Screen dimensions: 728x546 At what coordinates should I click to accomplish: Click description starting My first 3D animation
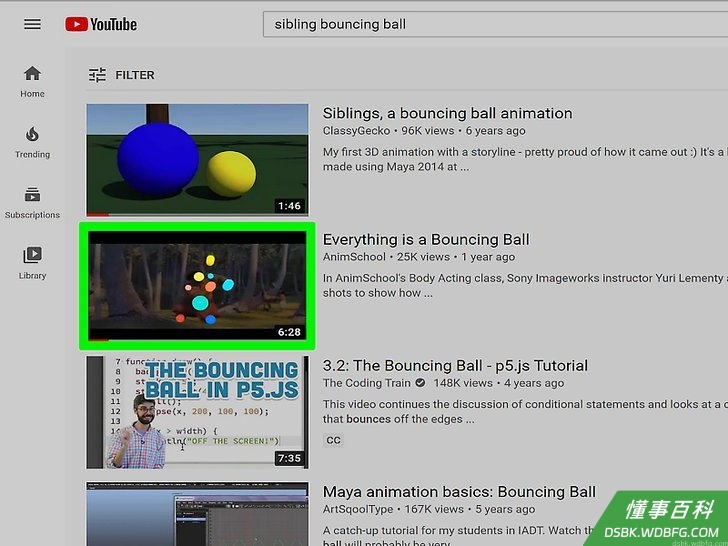click(x=525, y=159)
